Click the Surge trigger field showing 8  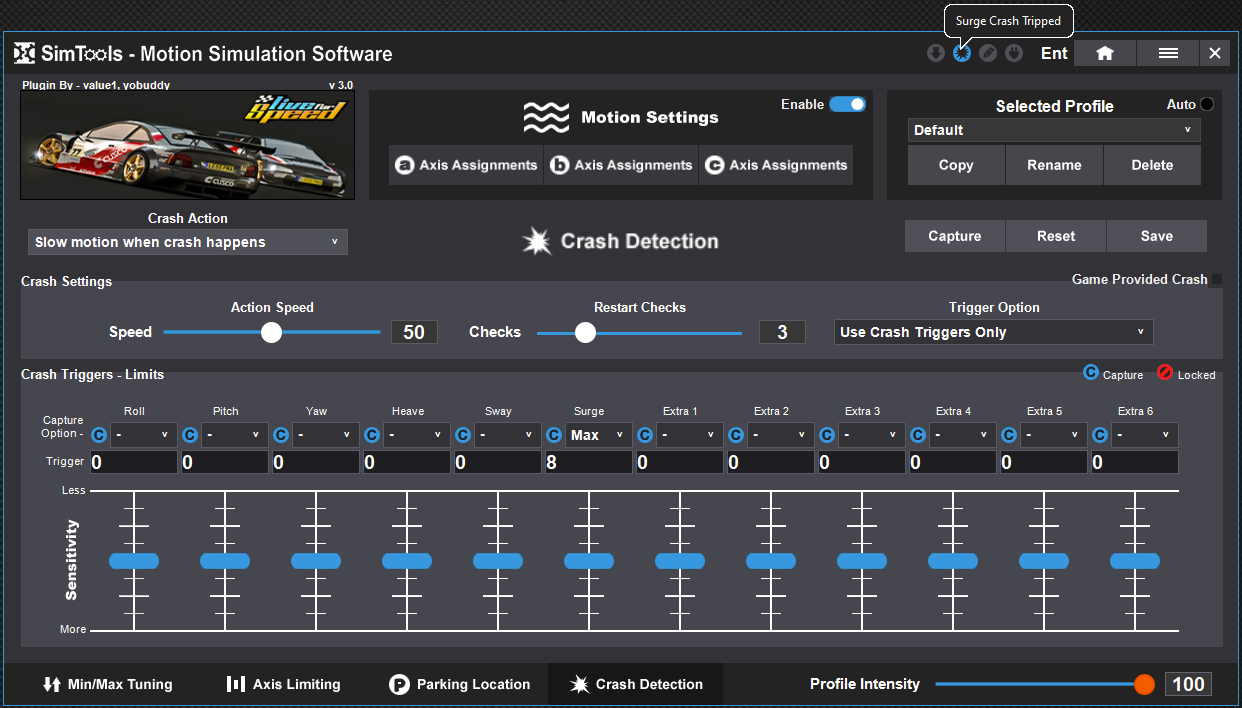[x=589, y=462]
